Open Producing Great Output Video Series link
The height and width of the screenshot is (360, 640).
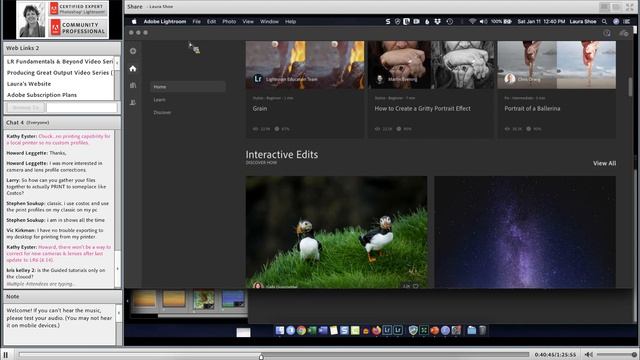click(60, 72)
